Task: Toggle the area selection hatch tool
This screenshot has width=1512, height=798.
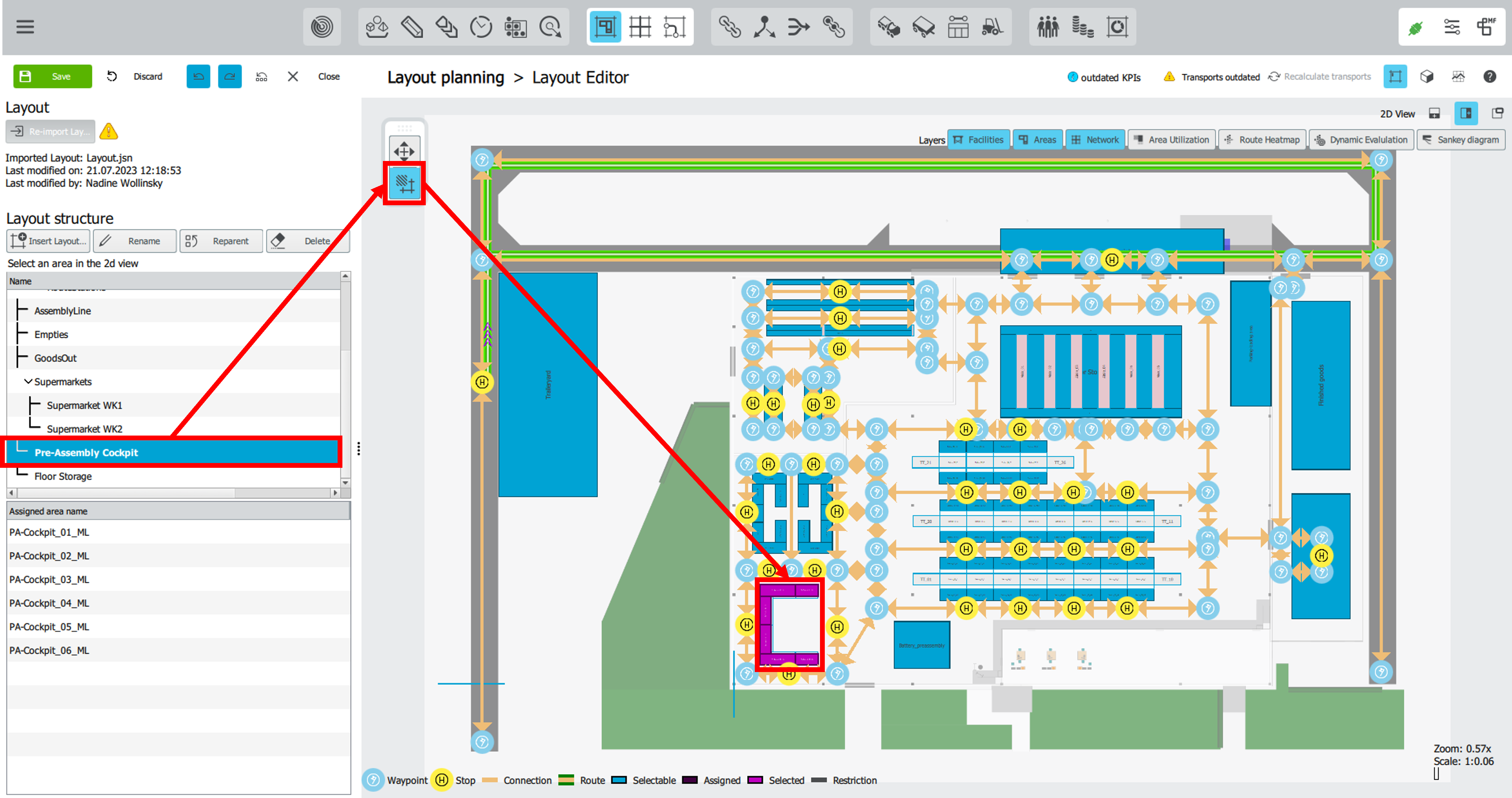Action: [405, 184]
